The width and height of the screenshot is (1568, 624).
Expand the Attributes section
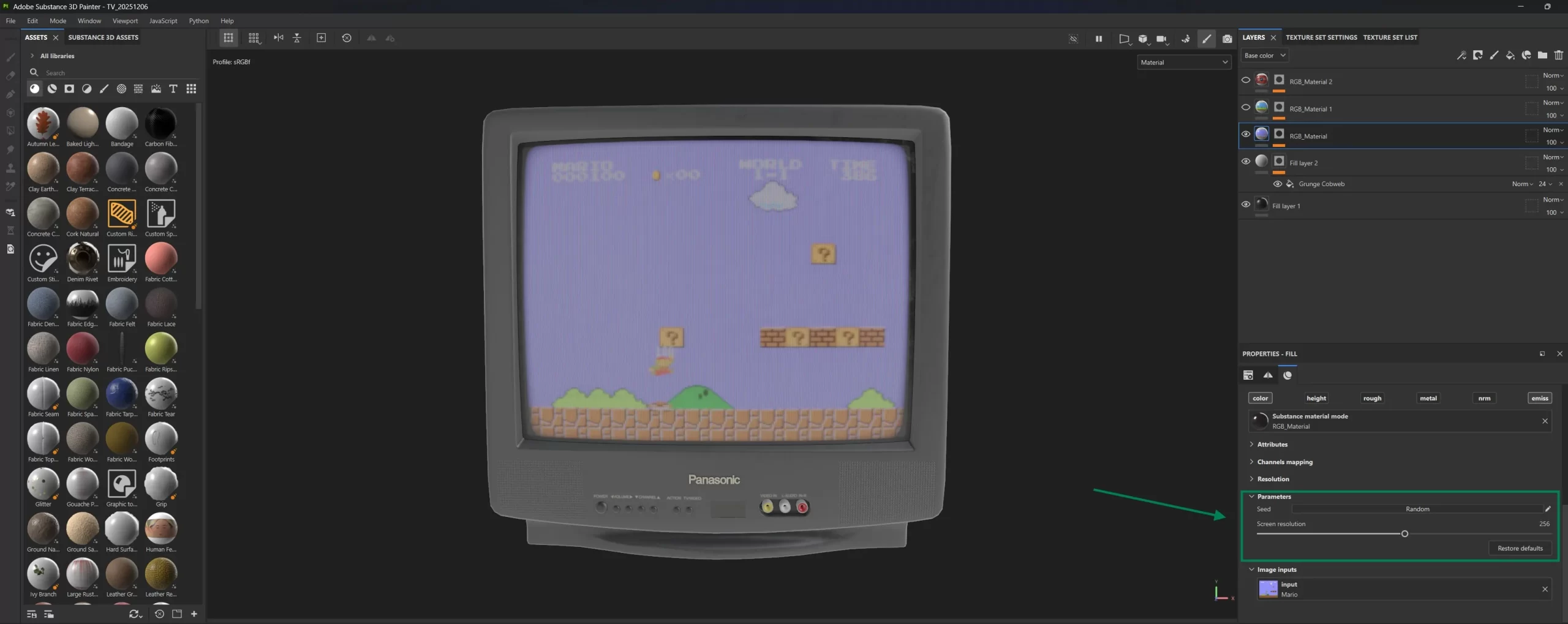[x=1272, y=445]
